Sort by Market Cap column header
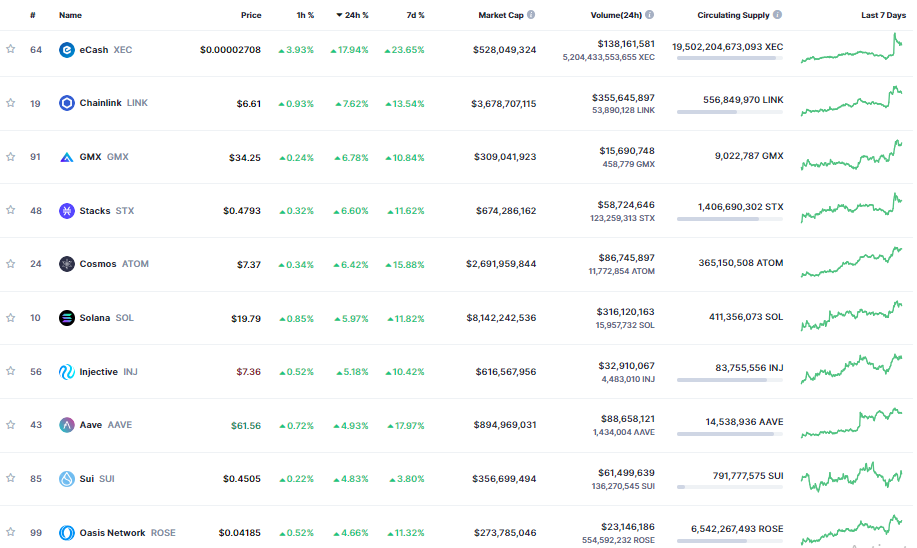The image size is (917, 548). tap(501, 15)
